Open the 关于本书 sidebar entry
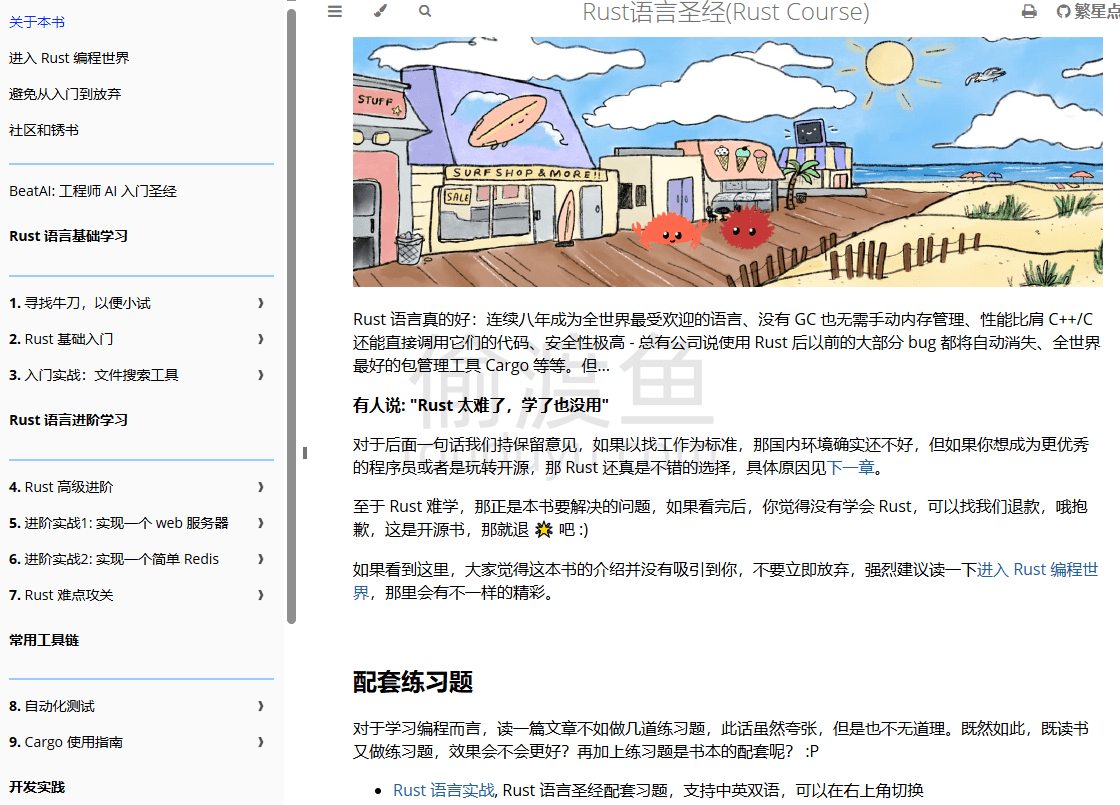The width and height of the screenshot is (1120, 805). pyautogui.click(x=37, y=22)
